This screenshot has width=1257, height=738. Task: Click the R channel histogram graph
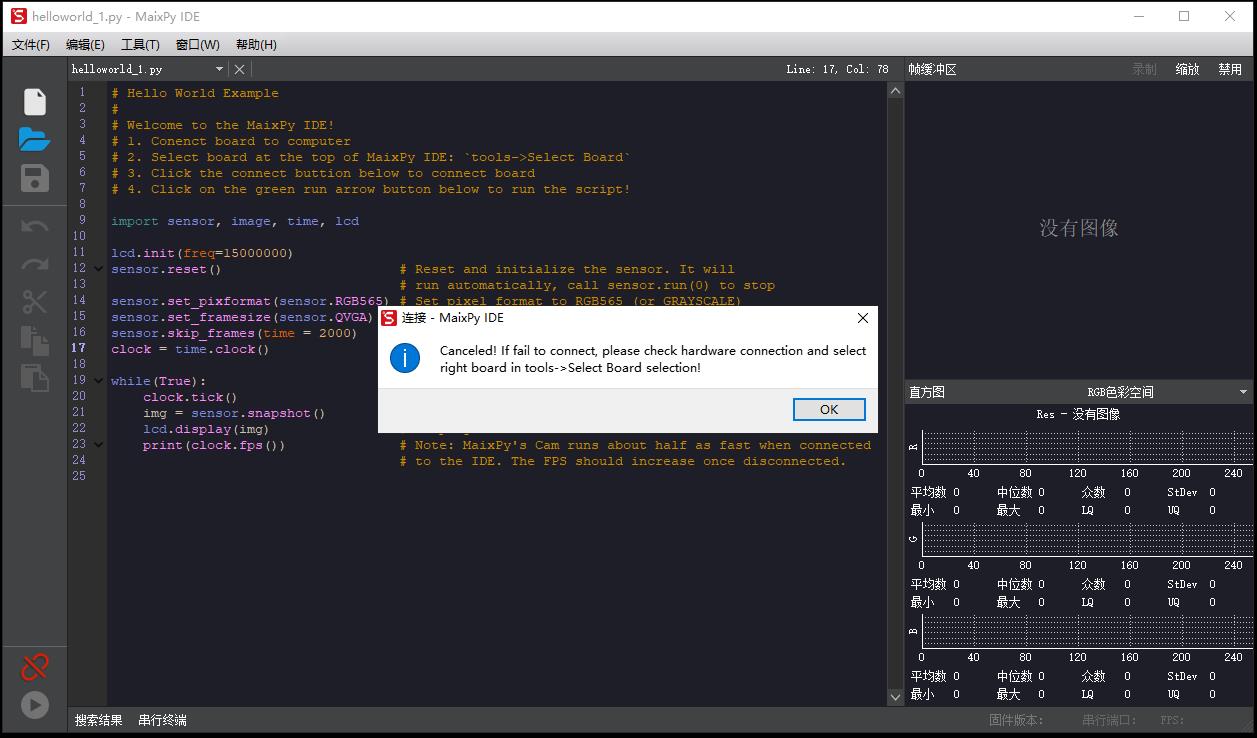pyautogui.click(x=1086, y=447)
